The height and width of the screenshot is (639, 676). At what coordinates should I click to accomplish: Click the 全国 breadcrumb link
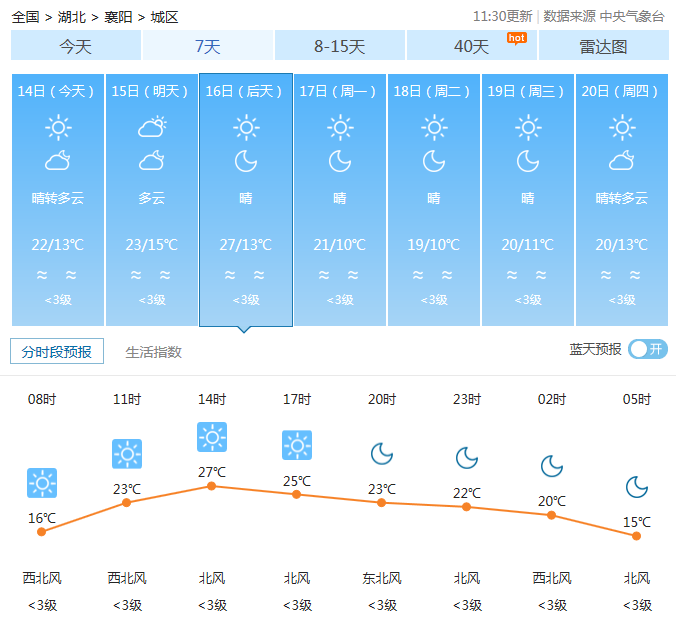(25, 17)
